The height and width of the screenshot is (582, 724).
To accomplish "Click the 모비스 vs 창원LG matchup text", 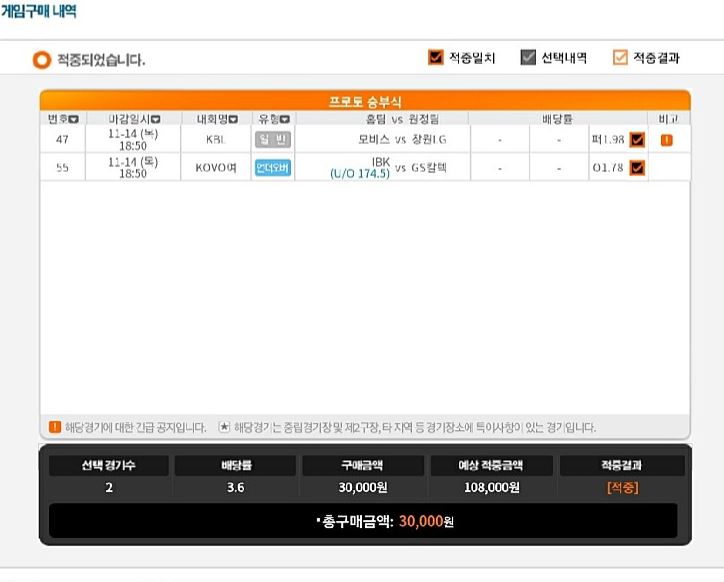I will (x=402, y=139).
